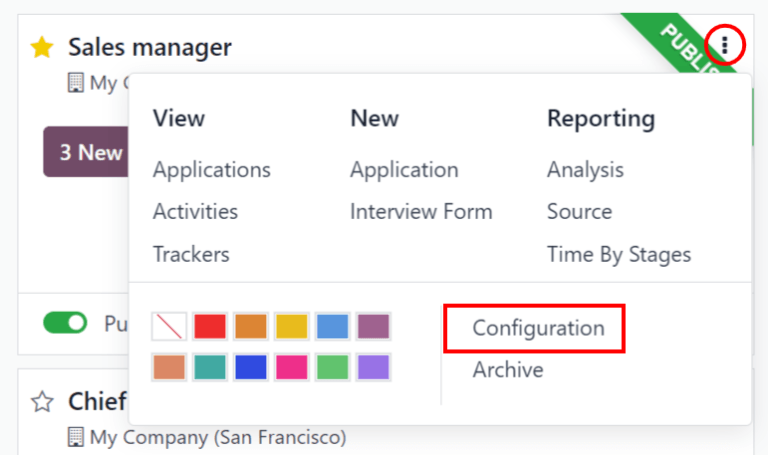Open Trackers under View
Screen dimensions: 768x455
coord(191,254)
